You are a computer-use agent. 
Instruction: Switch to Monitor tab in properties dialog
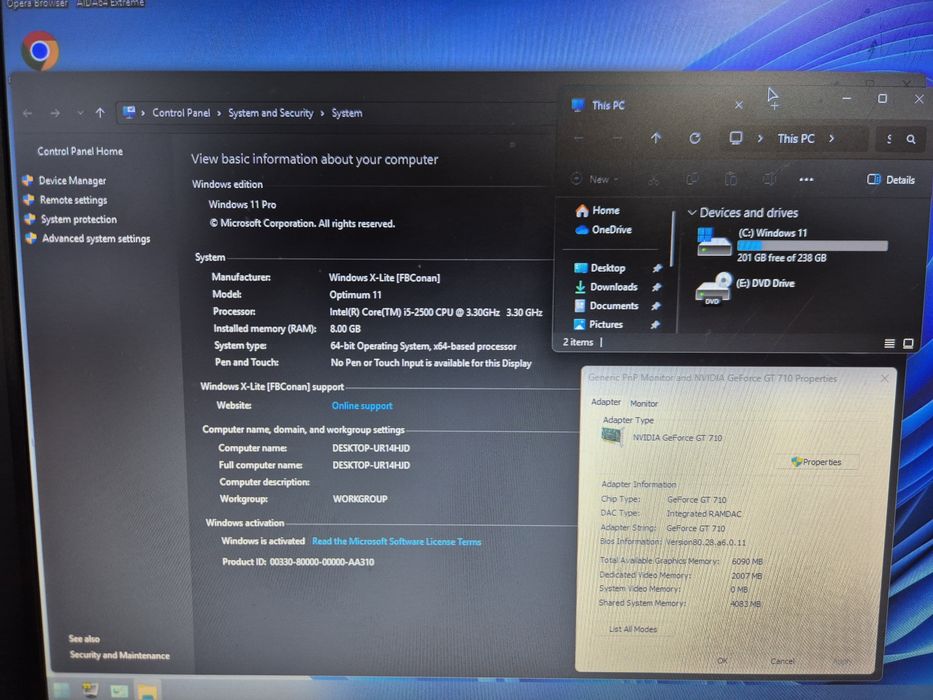644,404
